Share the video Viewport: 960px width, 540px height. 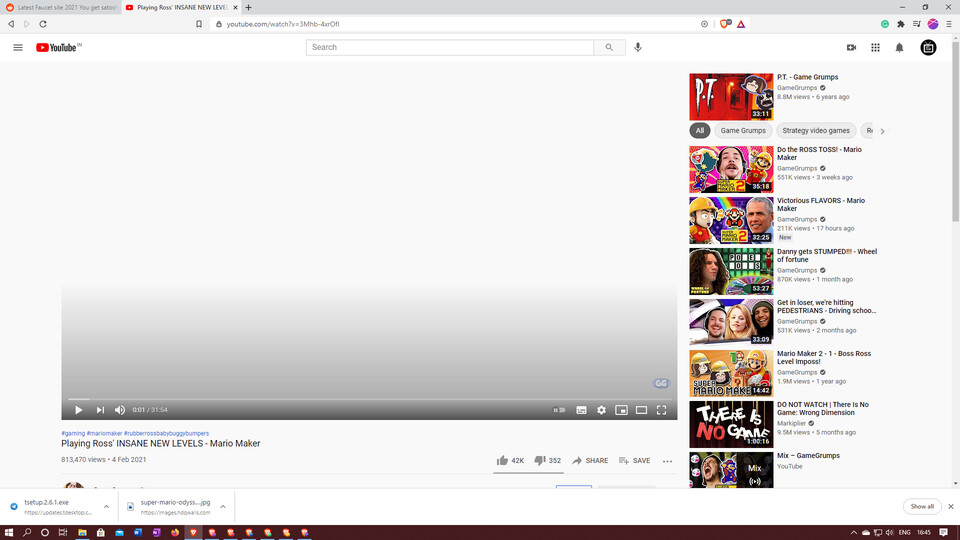click(x=590, y=460)
